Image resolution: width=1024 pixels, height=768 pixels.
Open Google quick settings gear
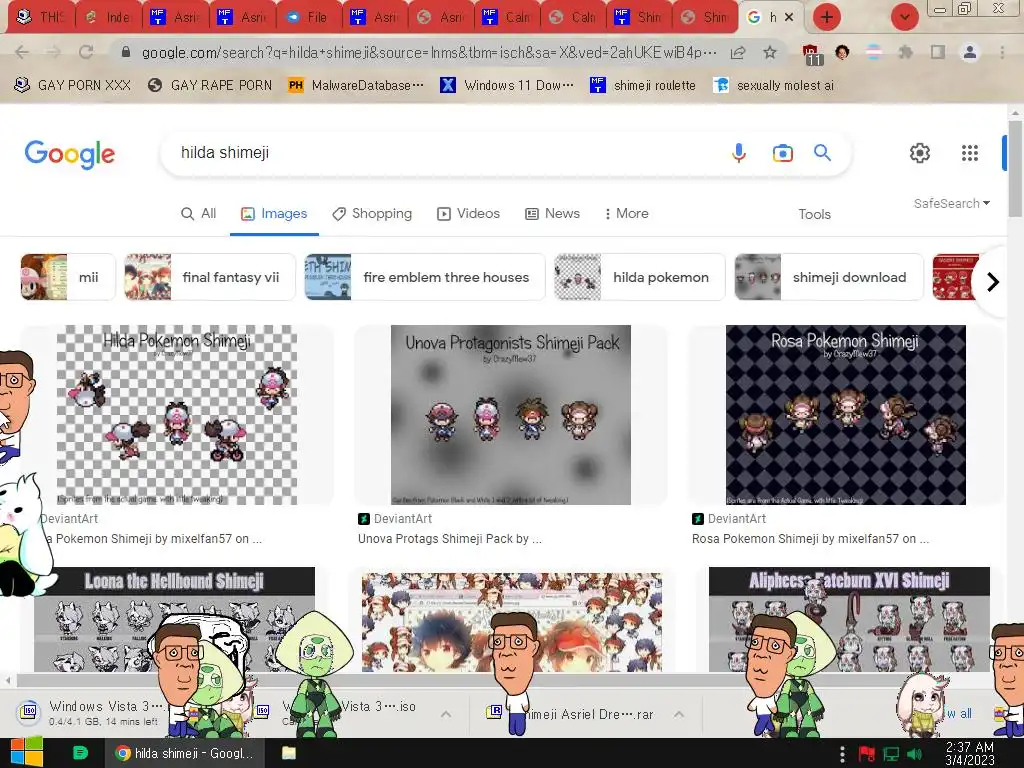pos(920,153)
